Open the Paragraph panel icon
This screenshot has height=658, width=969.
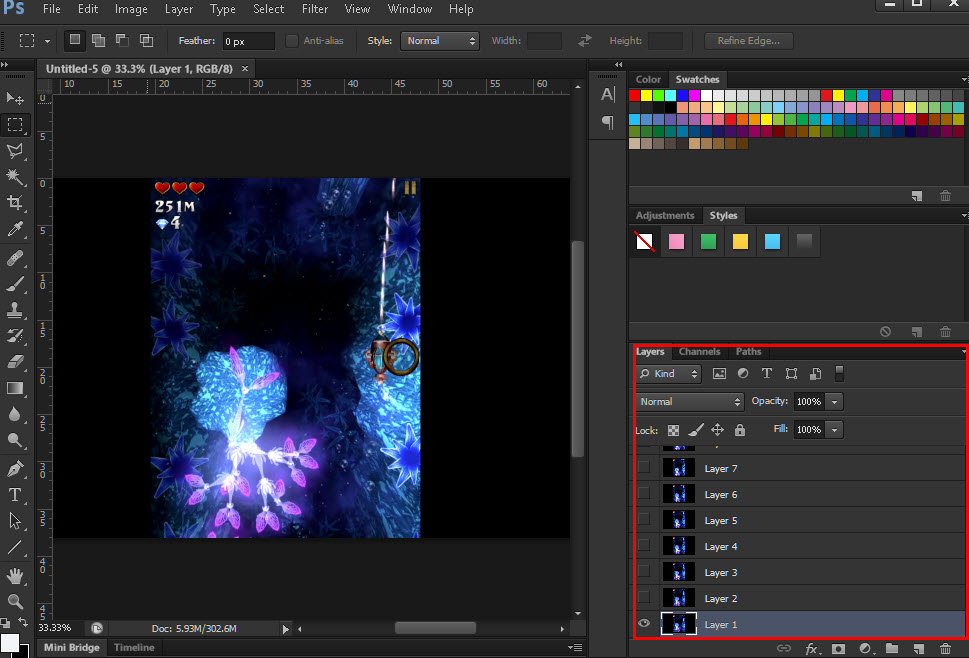[608, 122]
